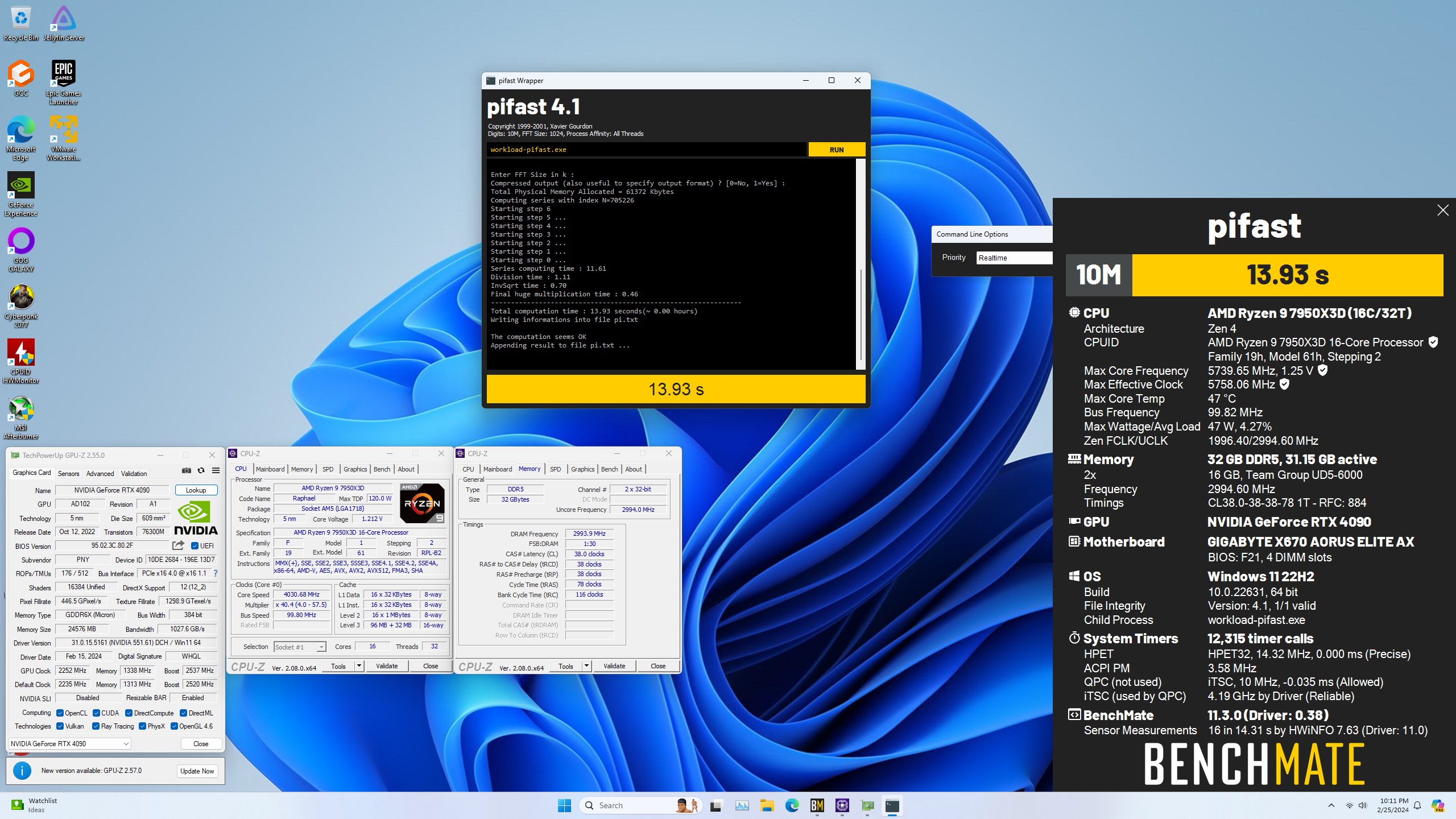The width and height of the screenshot is (1456, 819).
Task: Toggle the OpenGL 4.6 checkbox
Action: 174,726
